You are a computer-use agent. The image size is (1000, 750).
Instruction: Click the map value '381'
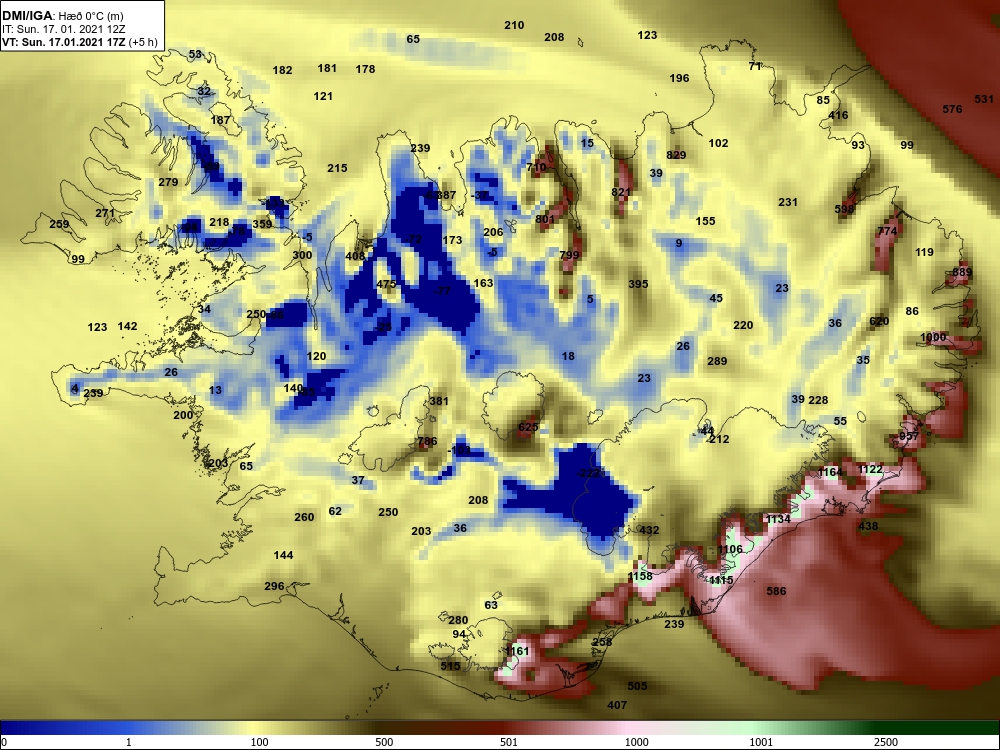pyautogui.click(x=439, y=402)
